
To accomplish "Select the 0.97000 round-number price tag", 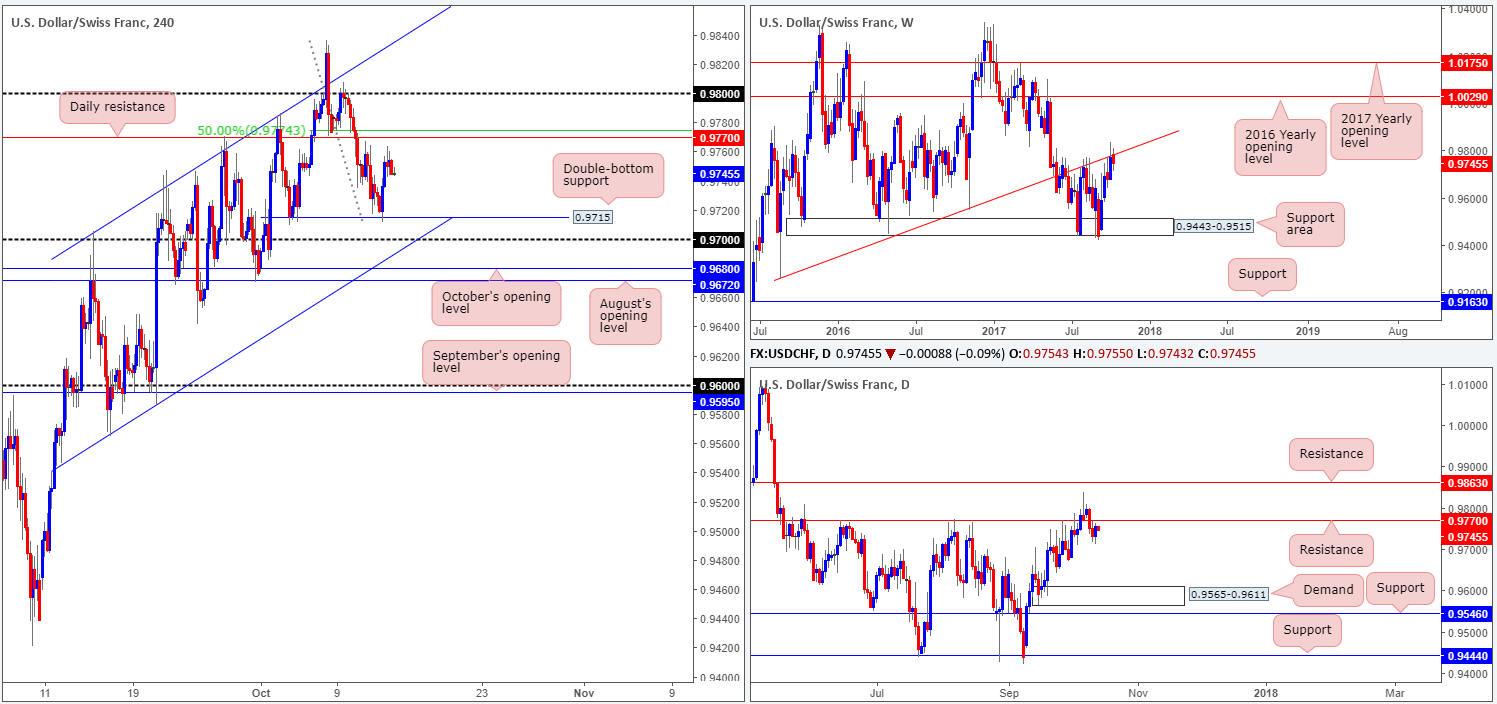I will point(717,240).
